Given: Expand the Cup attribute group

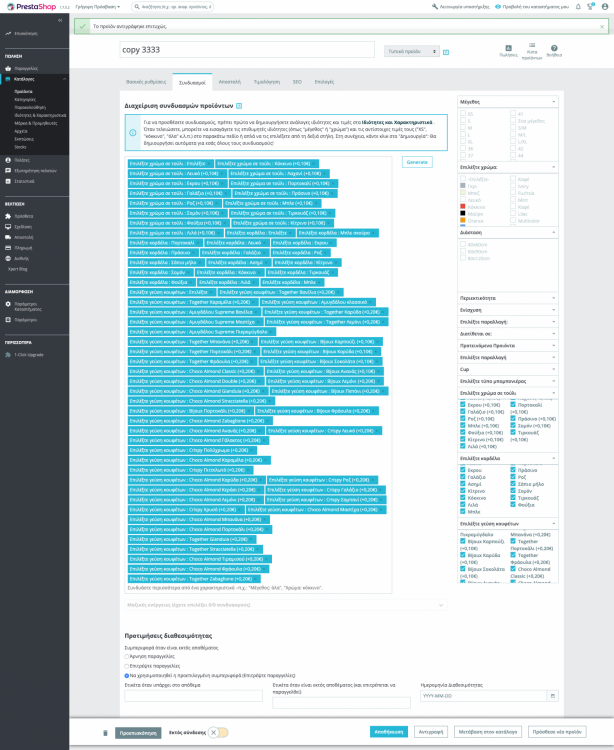Looking at the screenshot, I should (508, 369).
